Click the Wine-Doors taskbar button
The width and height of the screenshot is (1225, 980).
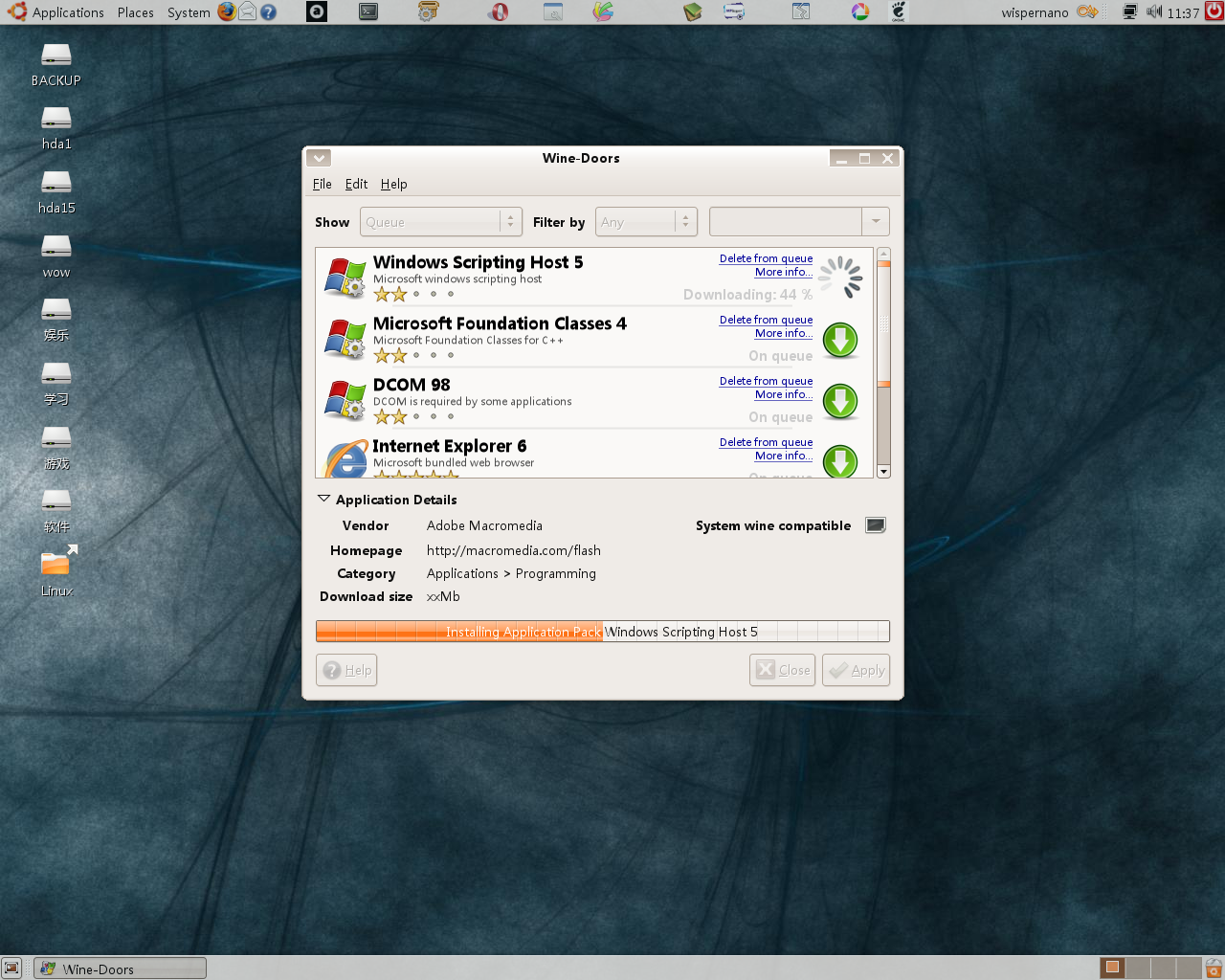(x=121, y=969)
